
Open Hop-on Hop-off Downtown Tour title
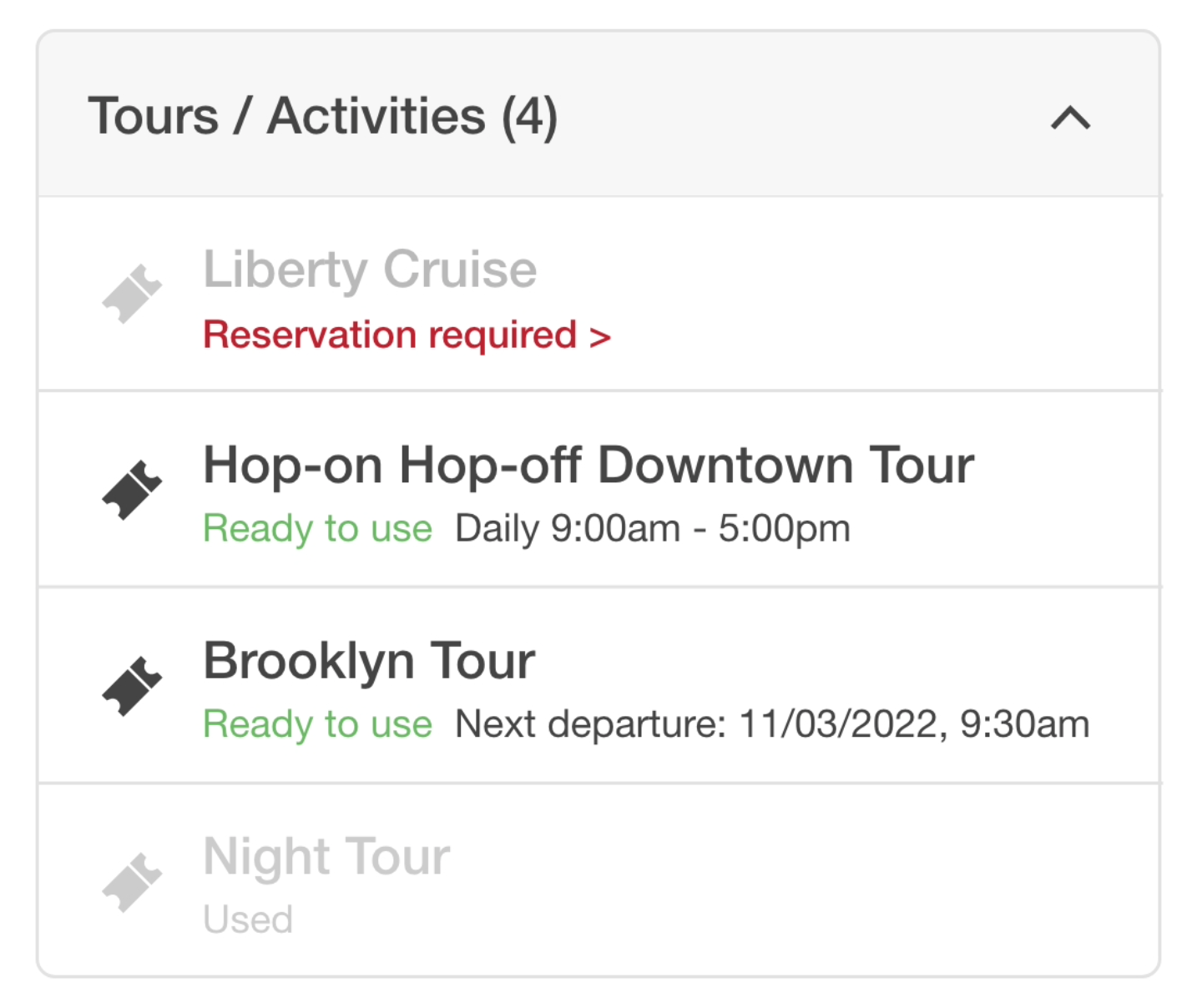pyautogui.click(x=588, y=465)
